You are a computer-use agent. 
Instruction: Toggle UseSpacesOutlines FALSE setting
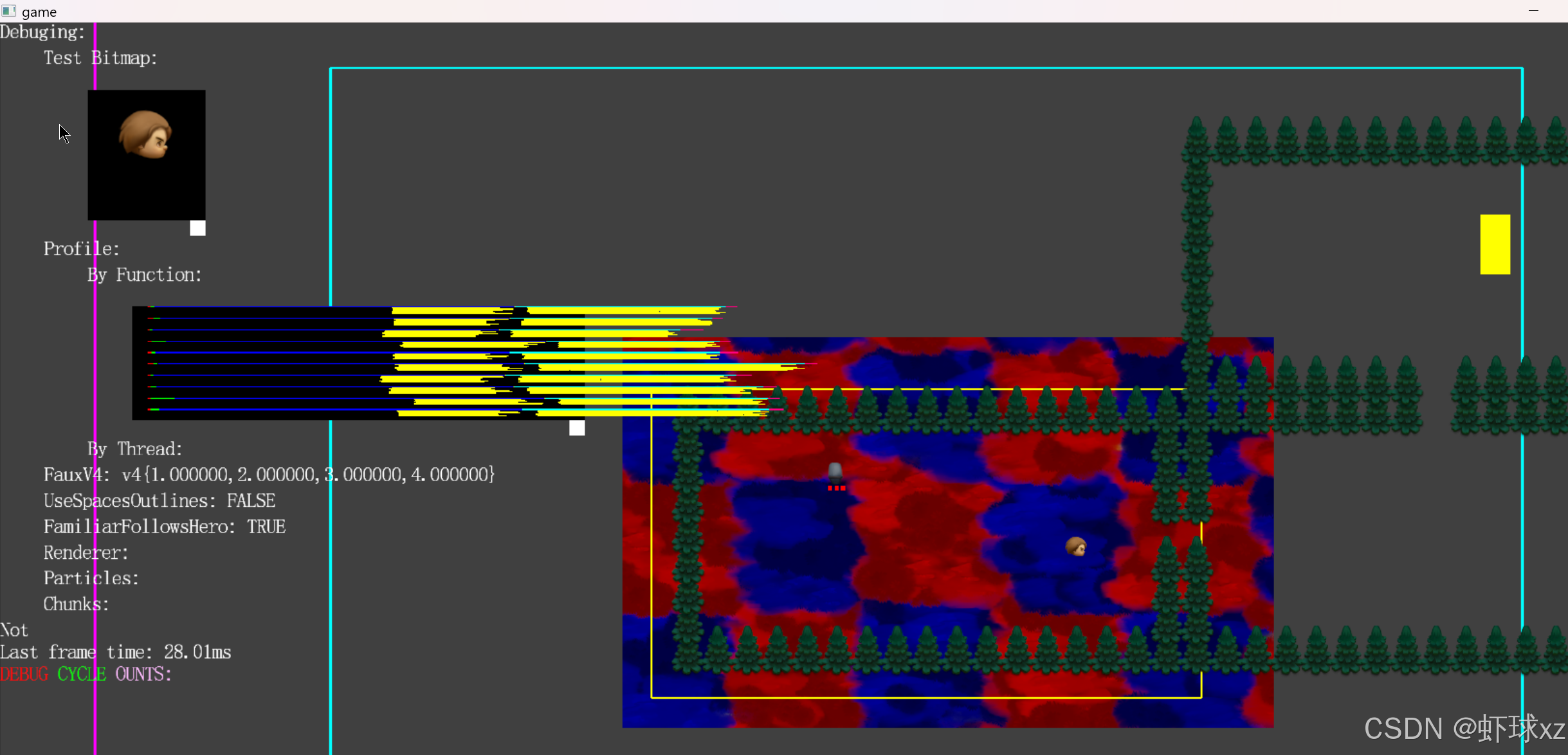[x=160, y=500]
